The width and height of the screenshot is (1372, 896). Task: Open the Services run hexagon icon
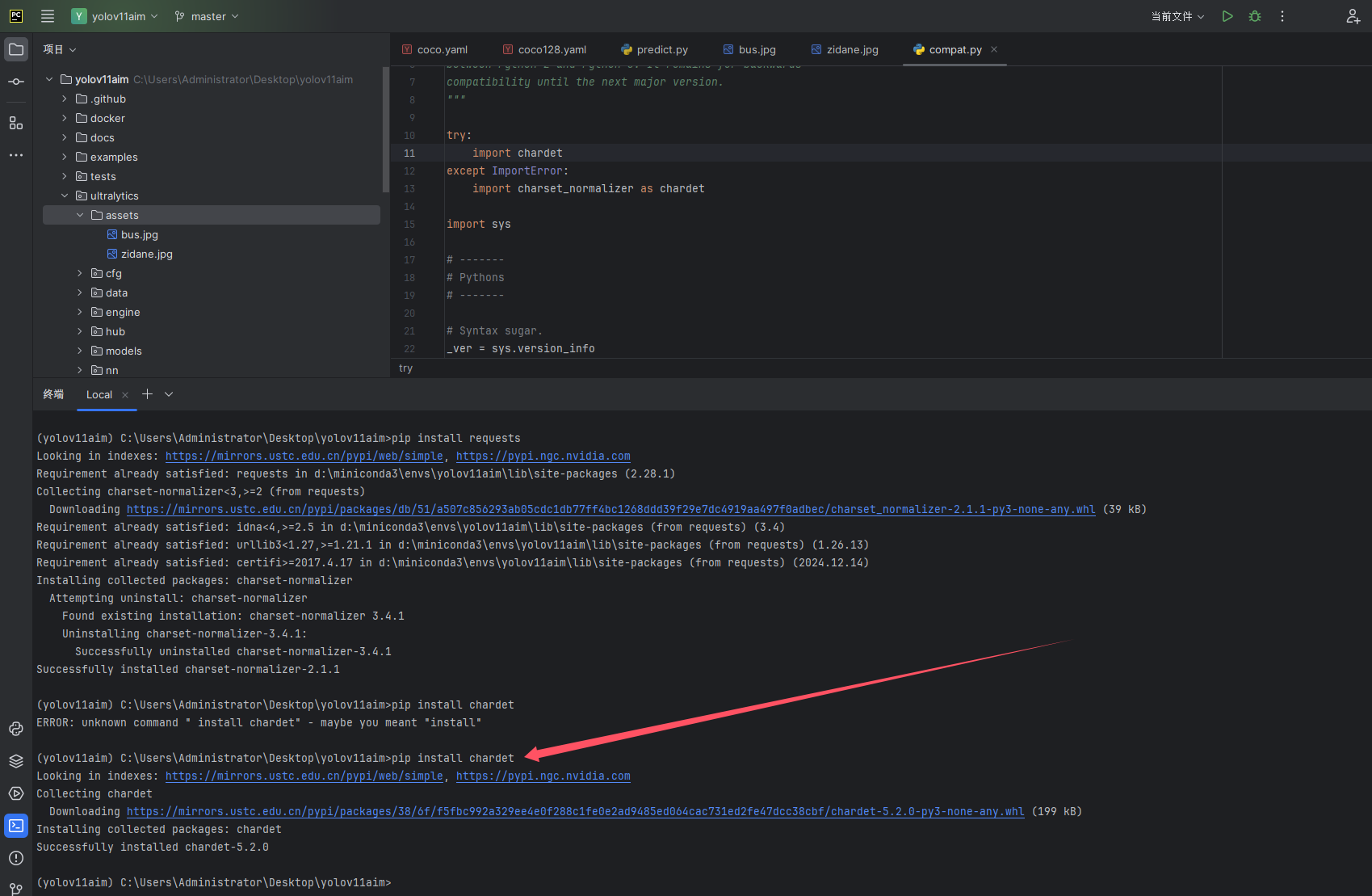click(16, 793)
